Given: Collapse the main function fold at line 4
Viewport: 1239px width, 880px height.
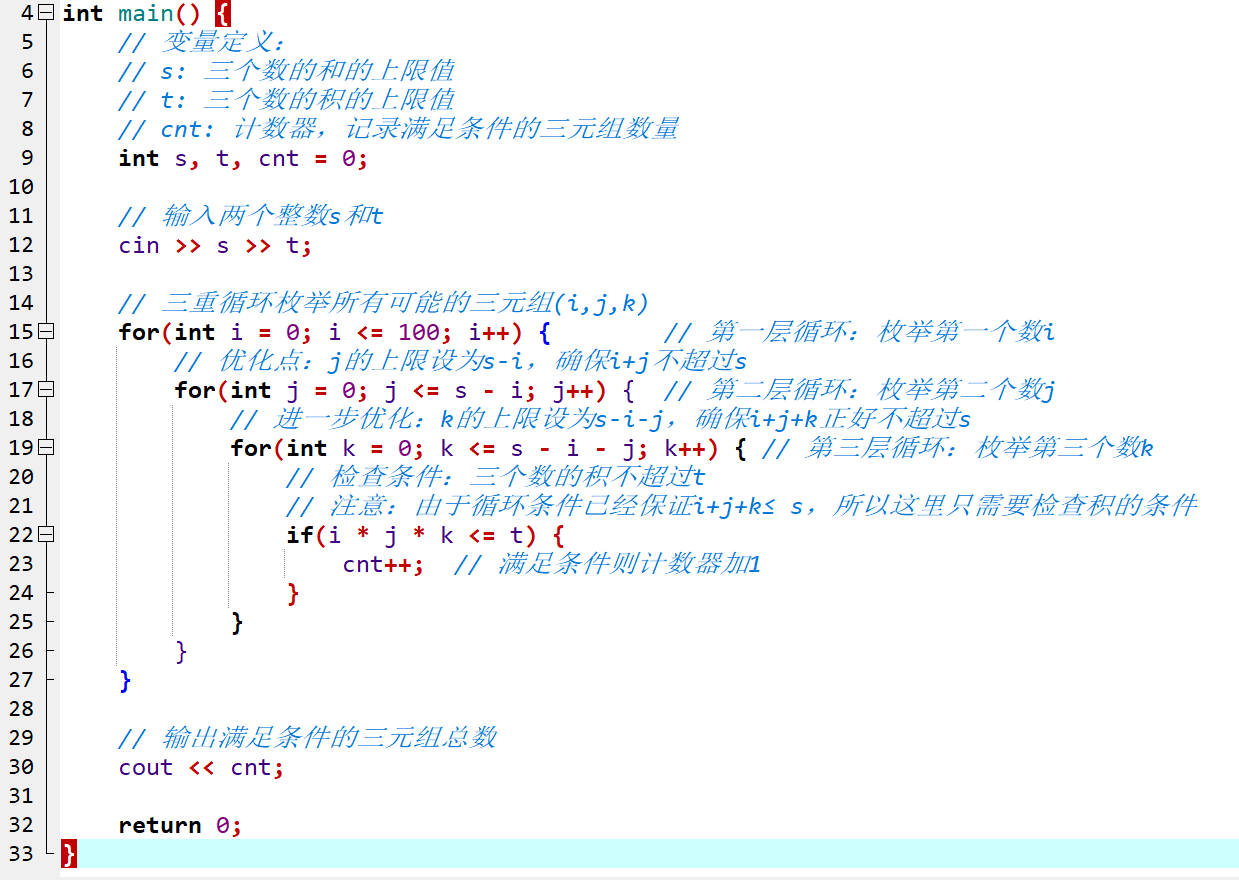Looking at the screenshot, I should pos(45,13).
